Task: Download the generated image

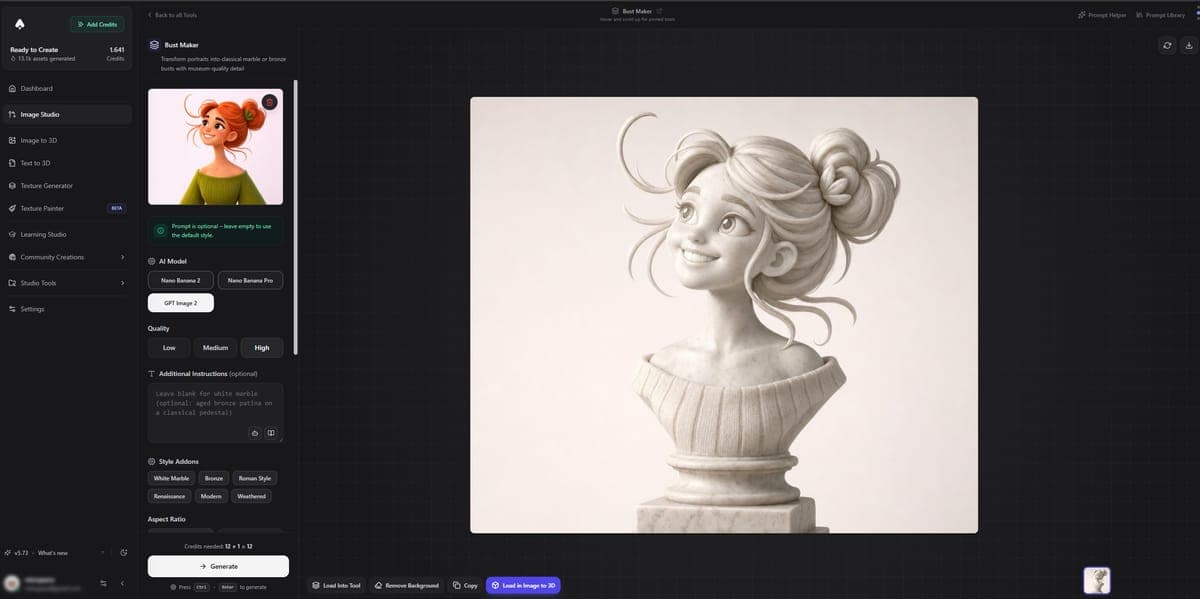Action: point(1189,46)
